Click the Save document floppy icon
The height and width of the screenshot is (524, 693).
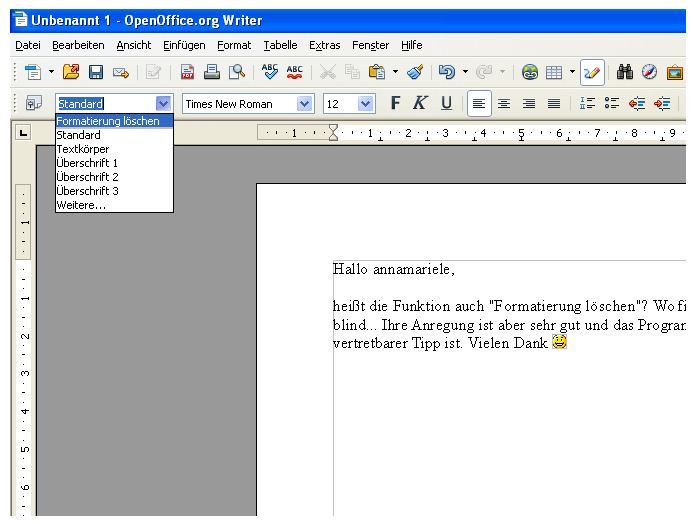point(96,72)
